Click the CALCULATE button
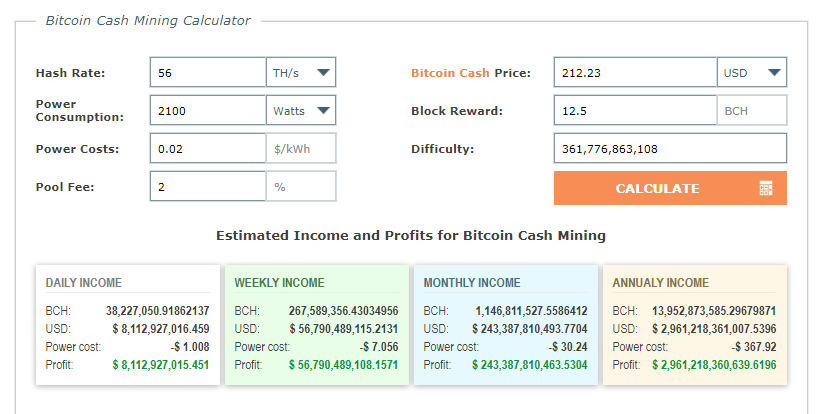Viewport: 821px width, 414px height. click(x=670, y=188)
